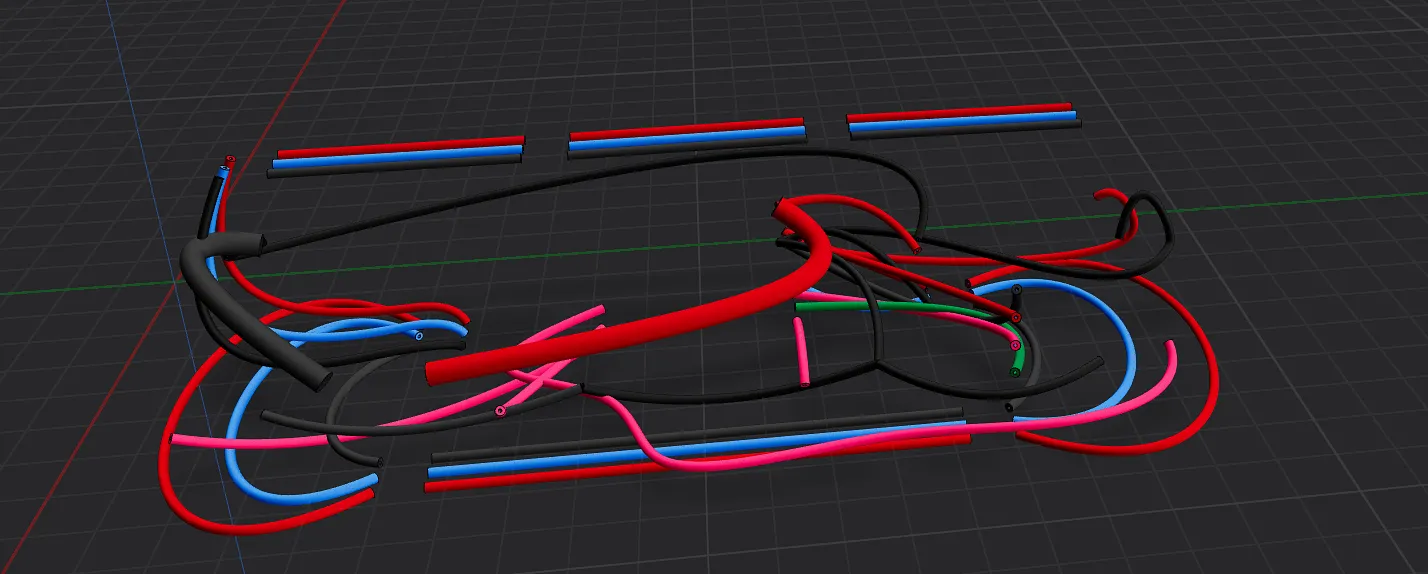
Task: Select the blue straight bar in top-middle group
Action: 687,139
